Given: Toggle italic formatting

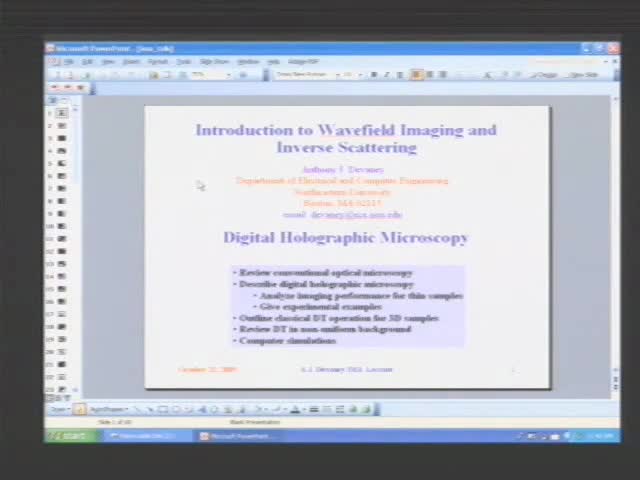Looking at the screenshot, I should [387, 75].
